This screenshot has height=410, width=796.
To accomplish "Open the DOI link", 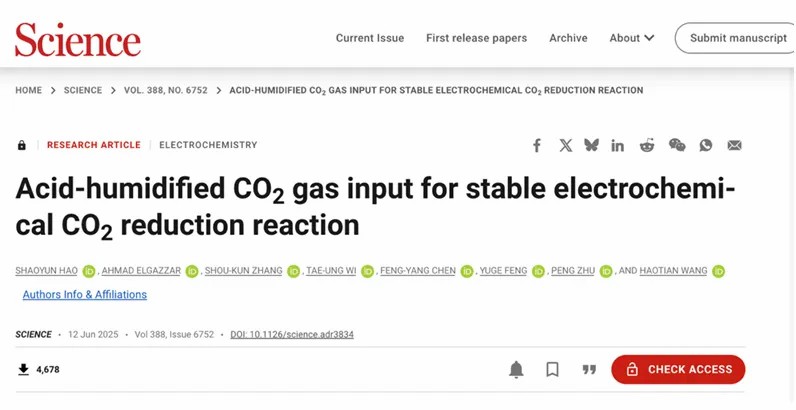I will pyautogui.click(x=292, y=334).
